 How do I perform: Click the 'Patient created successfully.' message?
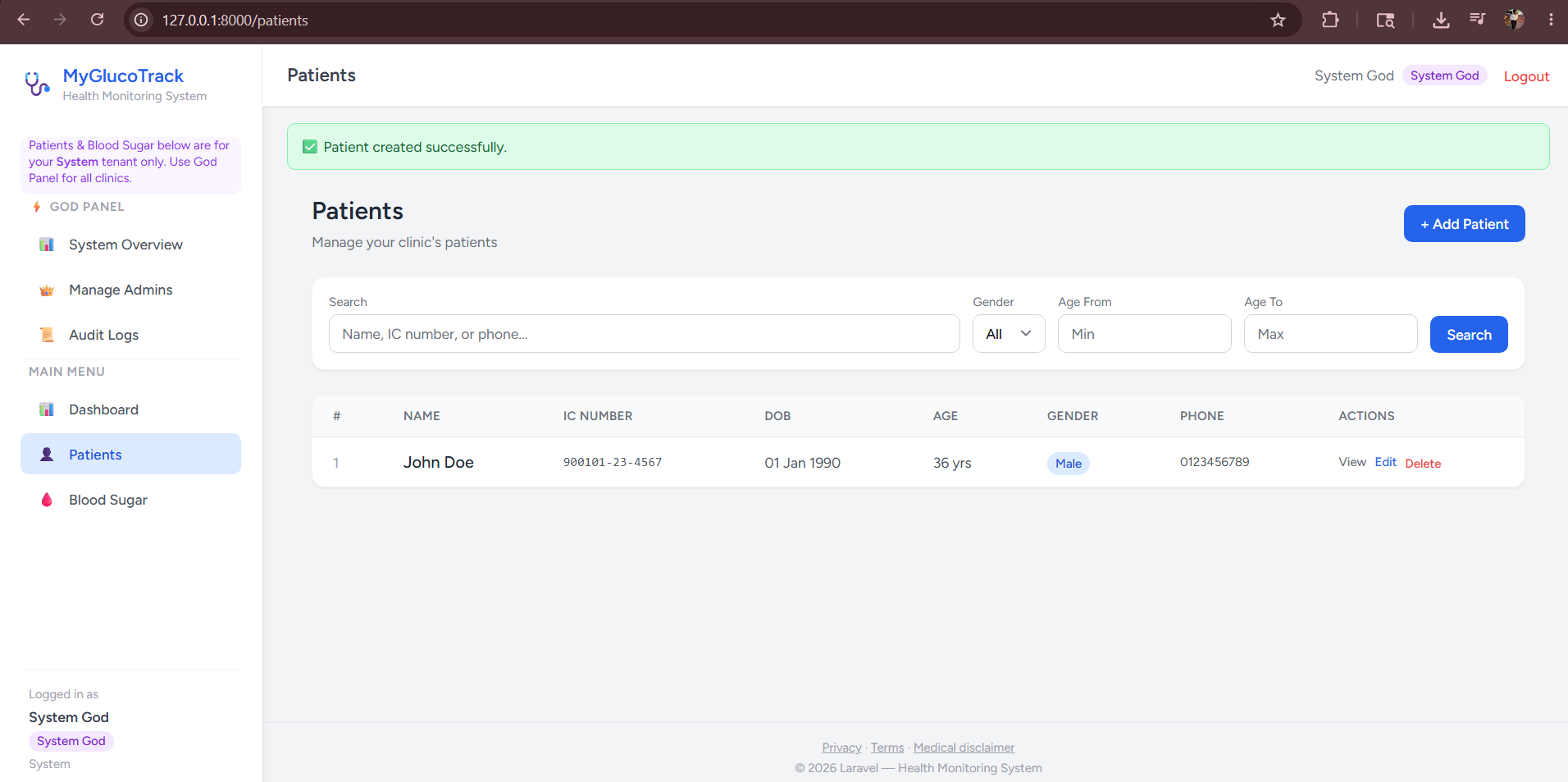tap(415, 147)
